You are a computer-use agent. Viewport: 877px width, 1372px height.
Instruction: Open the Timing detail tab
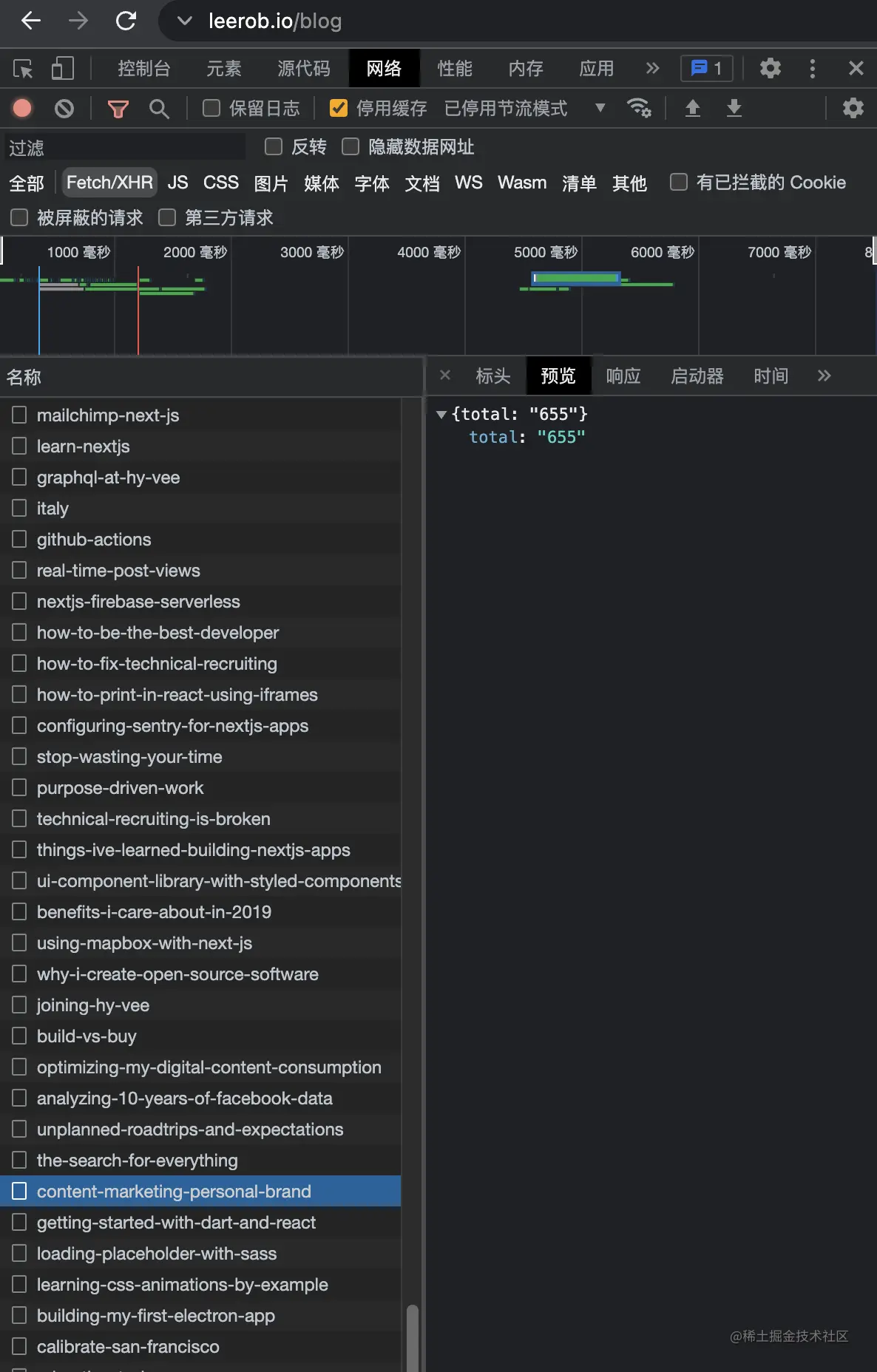click(771, 376)
